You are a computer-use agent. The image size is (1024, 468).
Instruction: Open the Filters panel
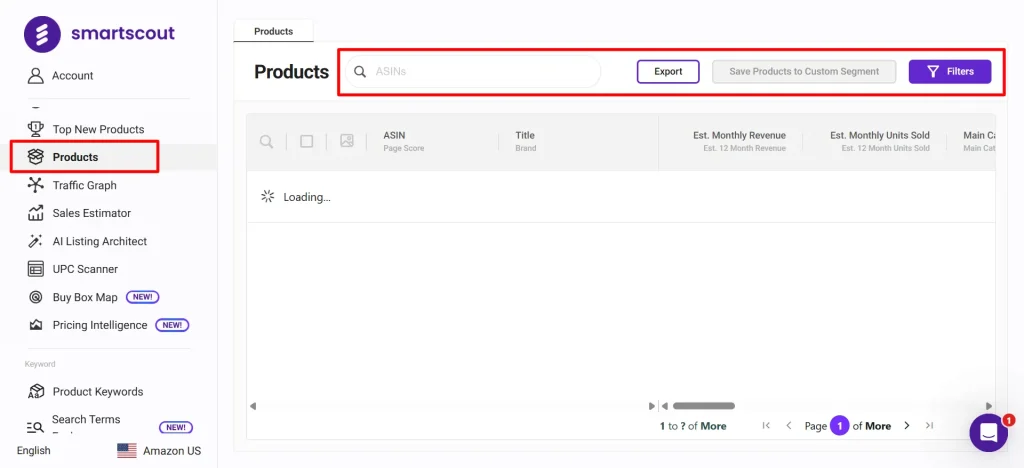click(x=950, y=72)
